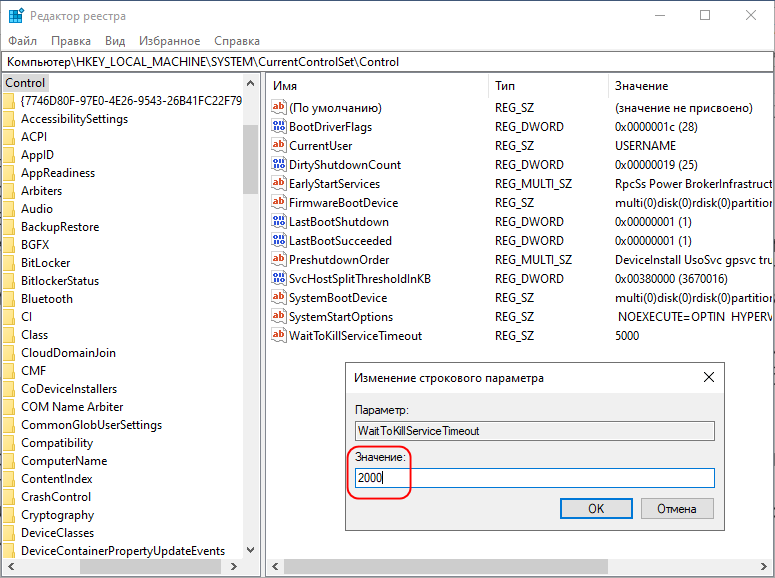The width and height of the screenshot is (775, 578).
Task: Click the binary icon beside LastBootSucceeded
Action: (x=279, y=240)
